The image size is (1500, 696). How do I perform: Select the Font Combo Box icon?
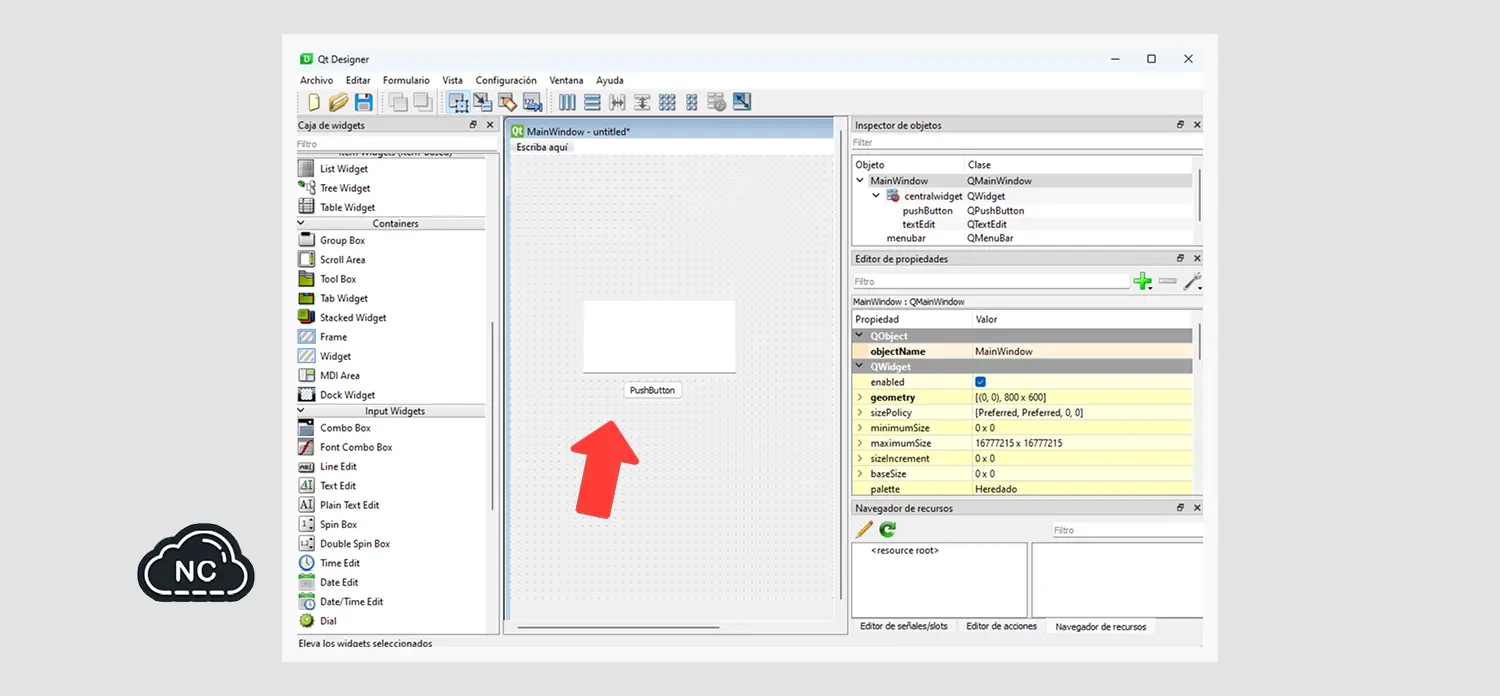[307, 447]
